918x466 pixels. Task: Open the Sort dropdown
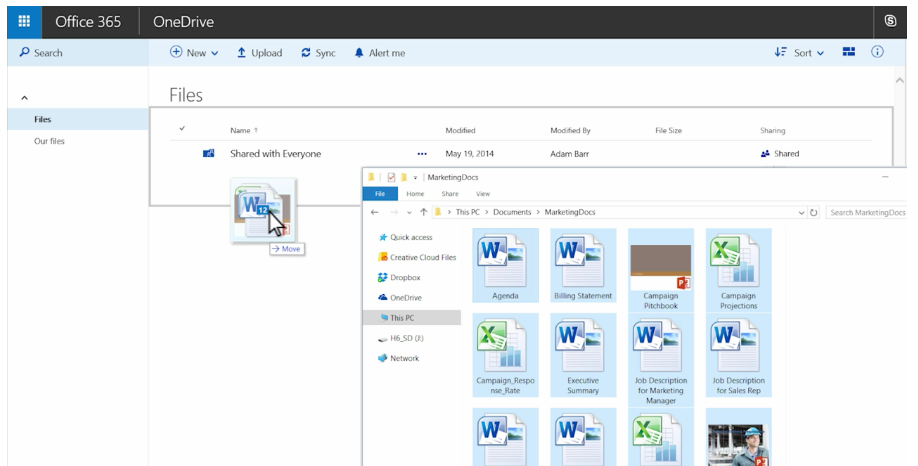(x=799, y=53)
